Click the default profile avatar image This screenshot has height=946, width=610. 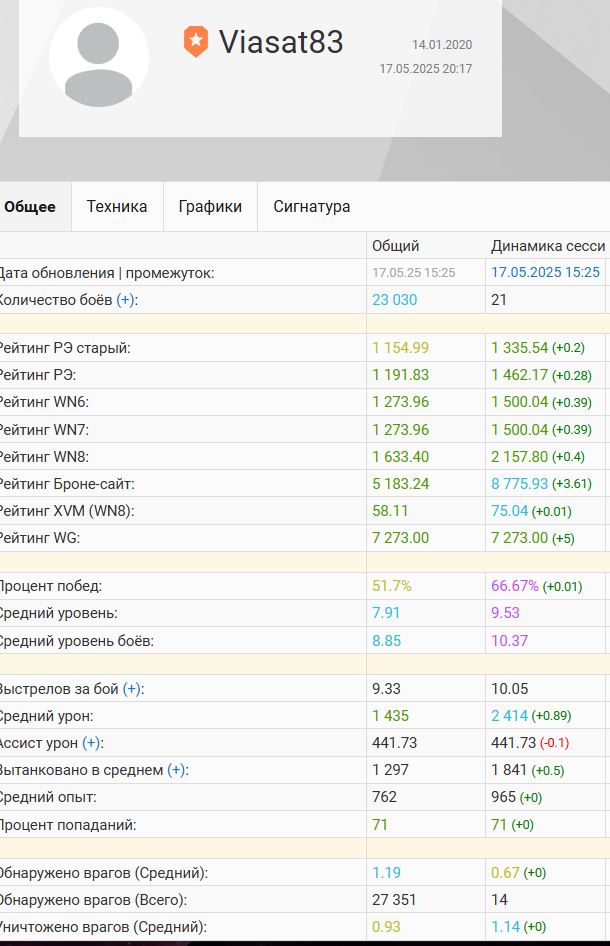[x=98, y=57]
